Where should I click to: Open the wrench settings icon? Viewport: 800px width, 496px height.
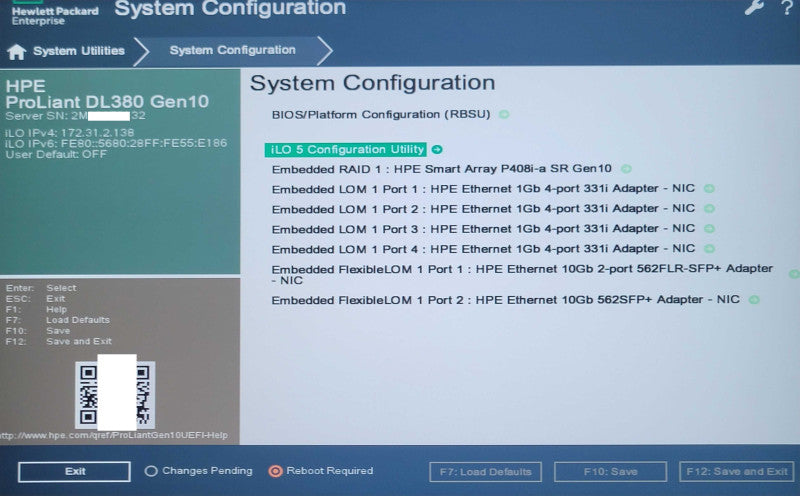pyautogui.click(x=754, y=7)
